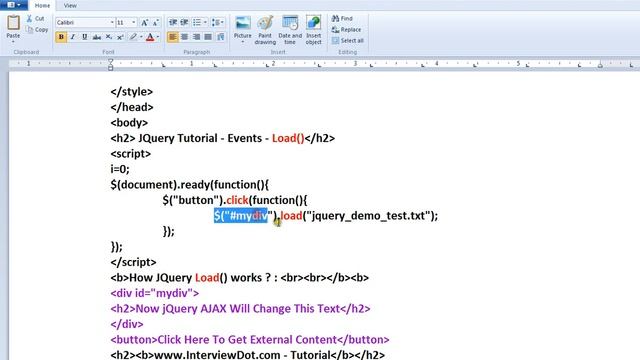Click the Shrink font icon

(x=155, y=23)
